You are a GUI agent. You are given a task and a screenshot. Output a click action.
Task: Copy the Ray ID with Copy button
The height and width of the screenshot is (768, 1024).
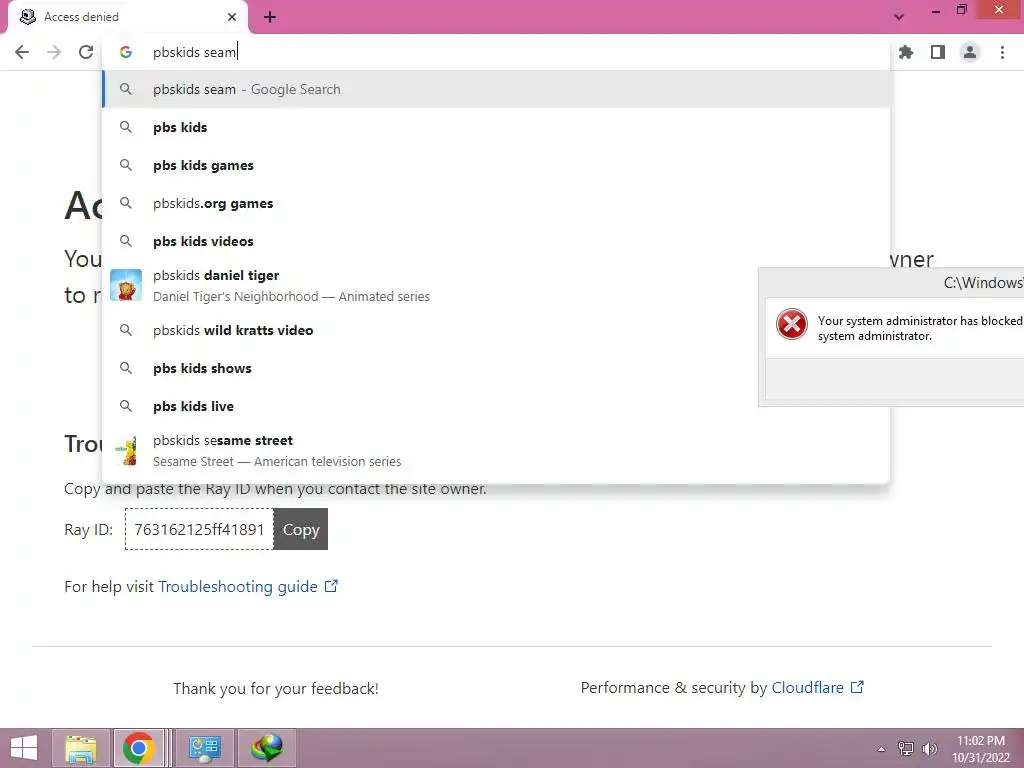pos(300,529)
